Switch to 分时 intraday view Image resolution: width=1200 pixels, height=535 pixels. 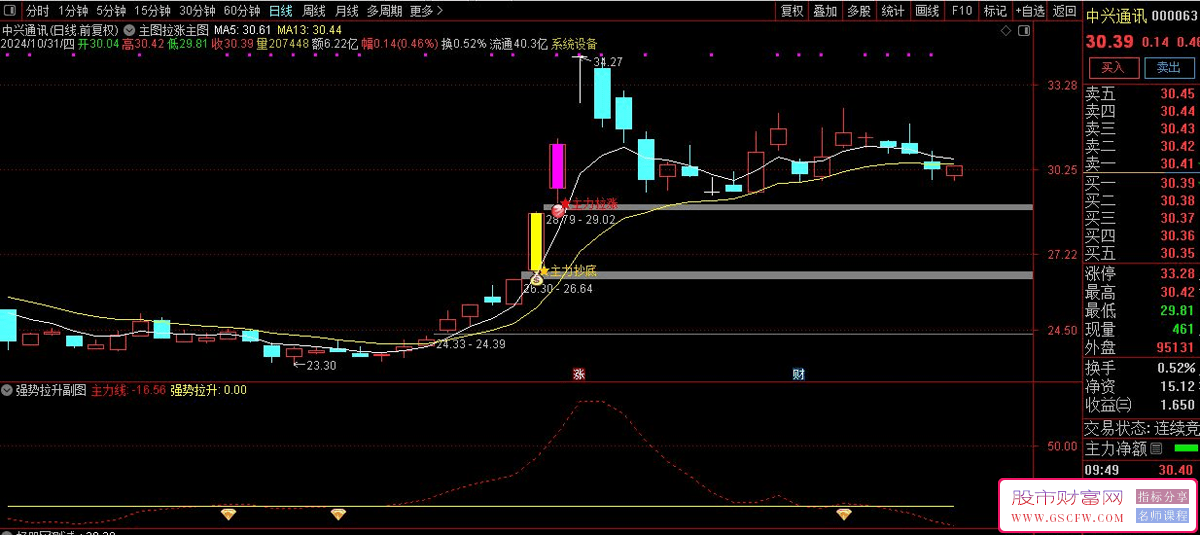point(37,11)
